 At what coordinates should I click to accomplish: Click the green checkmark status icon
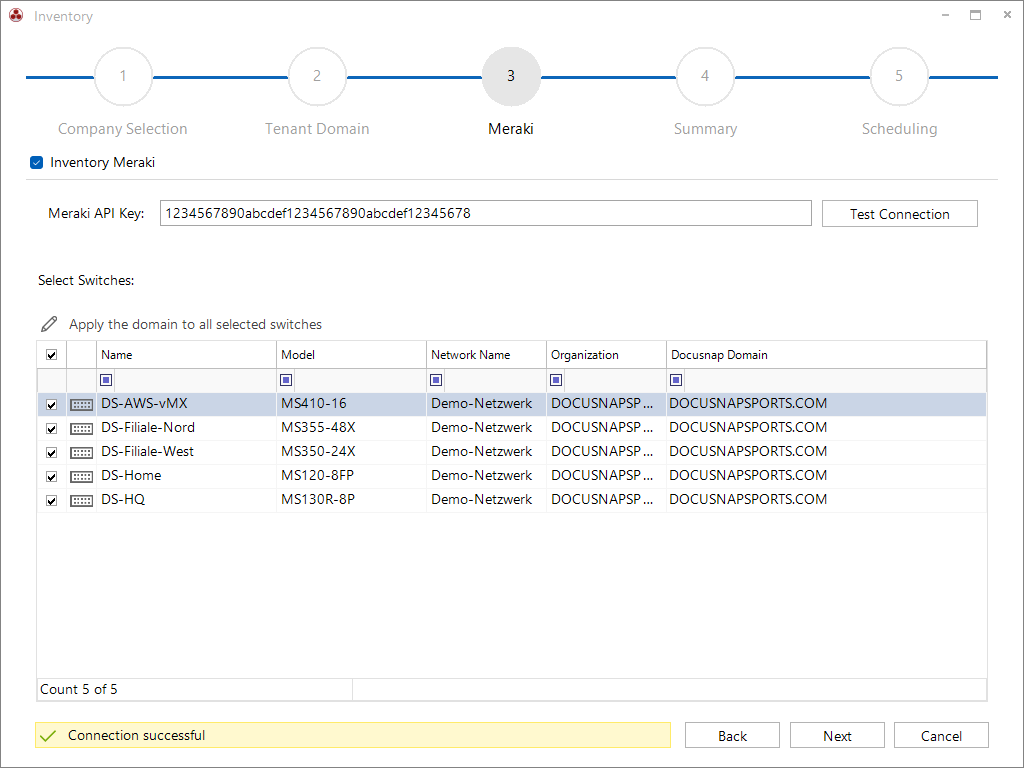pos(48,736)
